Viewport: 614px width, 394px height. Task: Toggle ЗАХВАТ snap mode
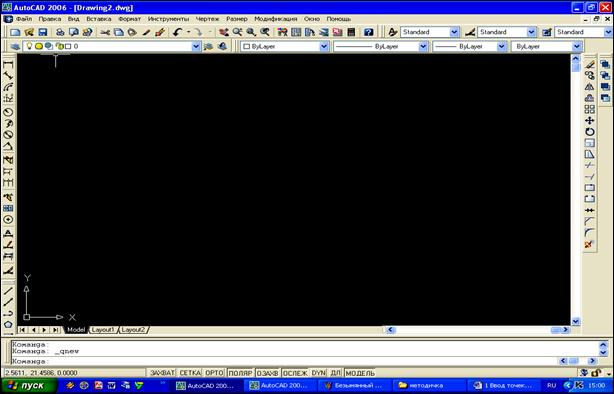(163, 373)
